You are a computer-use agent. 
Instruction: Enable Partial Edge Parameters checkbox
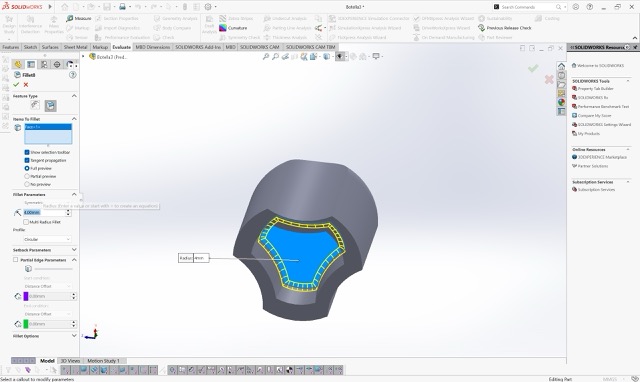[16, 260]
